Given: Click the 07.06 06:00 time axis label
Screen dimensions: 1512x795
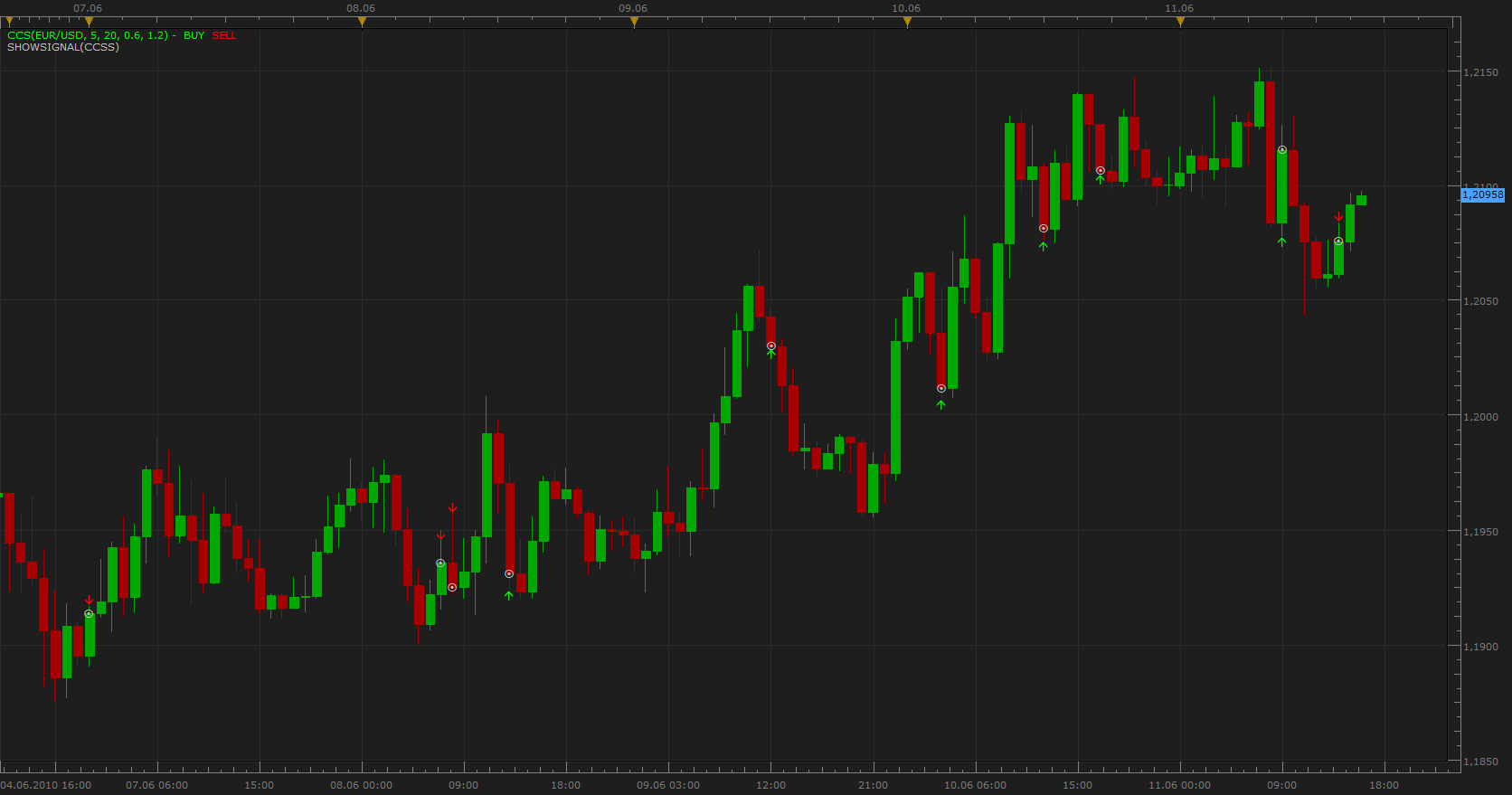Looking at the screenshot, I should (x=157, y=785).
